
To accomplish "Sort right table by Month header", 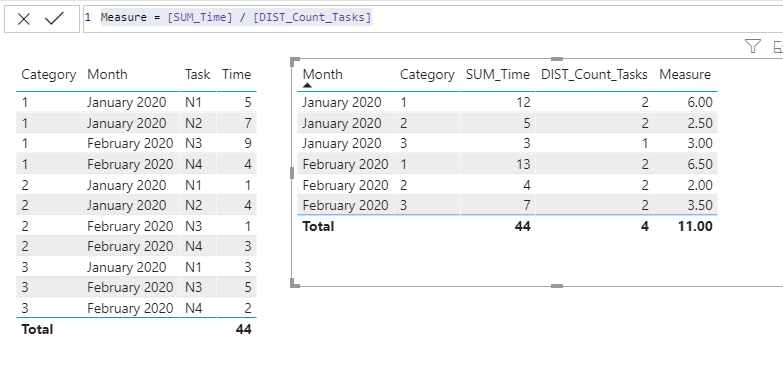I will click(x=323, y=74).
